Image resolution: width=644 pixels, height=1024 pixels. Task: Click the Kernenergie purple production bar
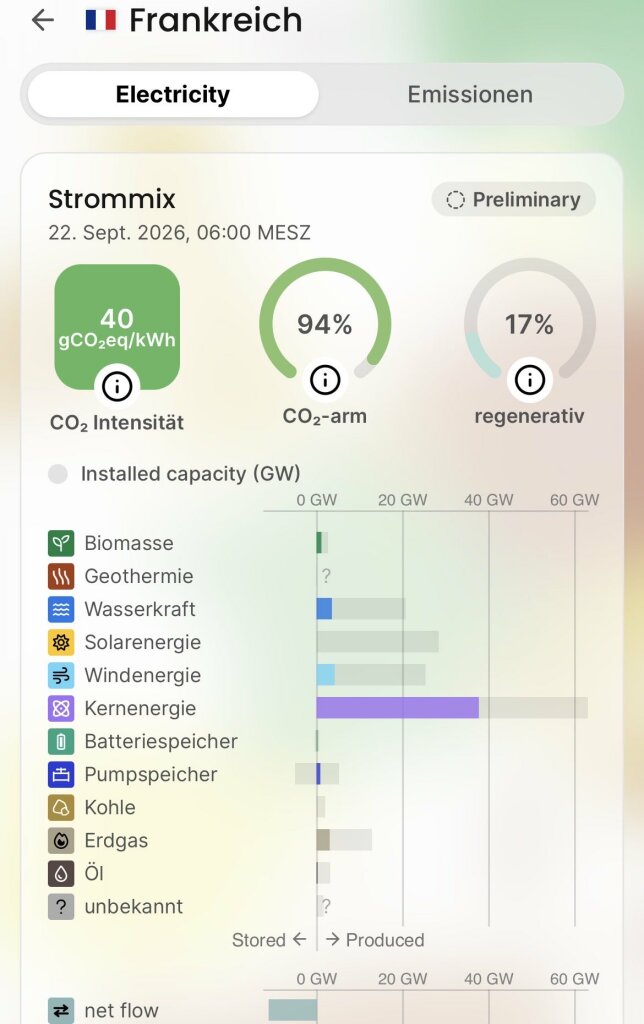(x=398, y=708)
